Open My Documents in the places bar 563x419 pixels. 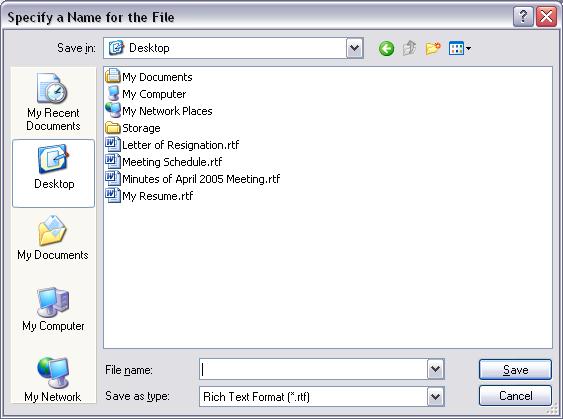click(x=53, y=238)
